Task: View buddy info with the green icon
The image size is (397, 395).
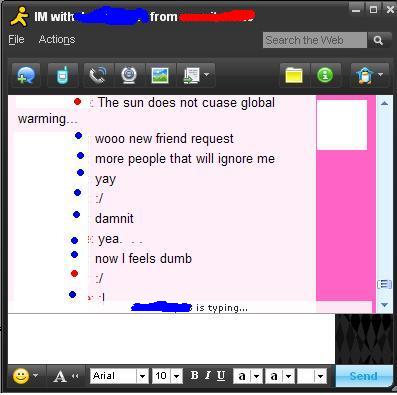Action: pyautogui.click(x=325, y=75)
